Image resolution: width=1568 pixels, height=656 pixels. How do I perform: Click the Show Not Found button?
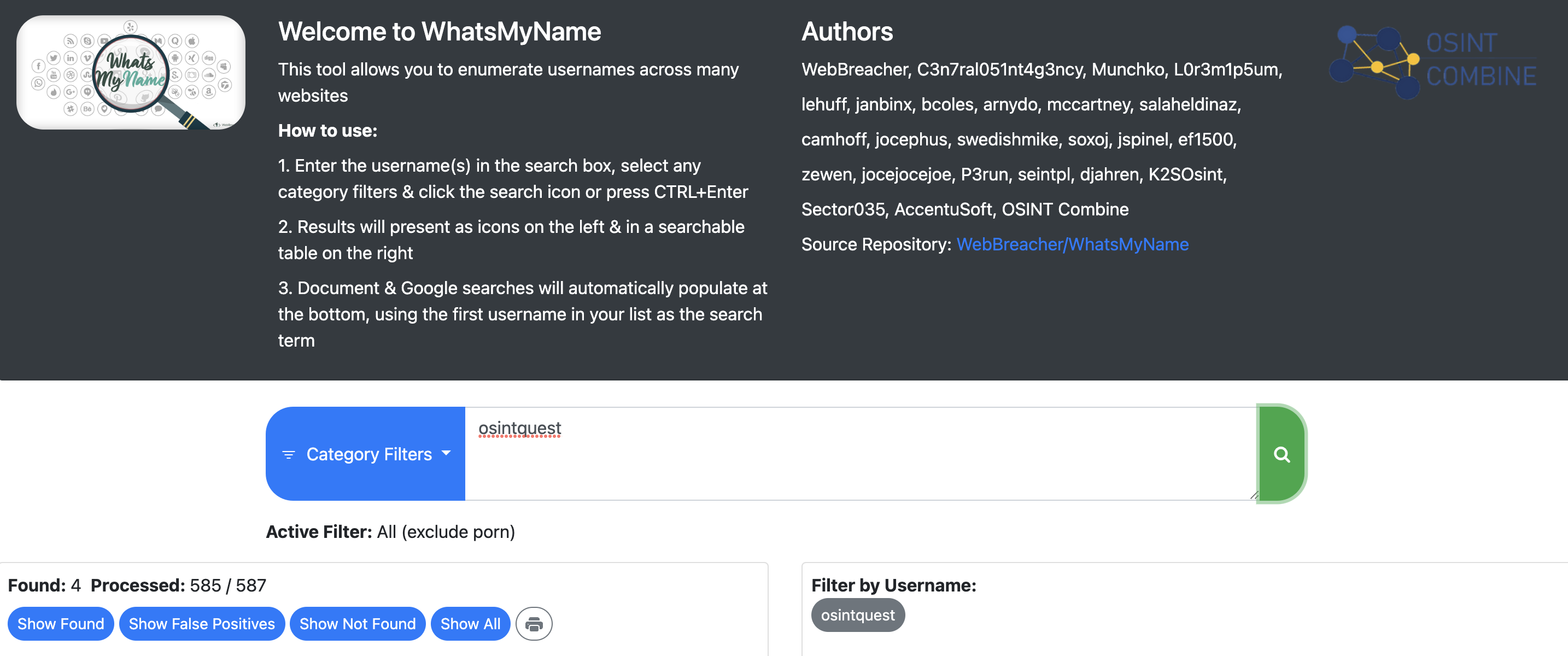point(358,624)
